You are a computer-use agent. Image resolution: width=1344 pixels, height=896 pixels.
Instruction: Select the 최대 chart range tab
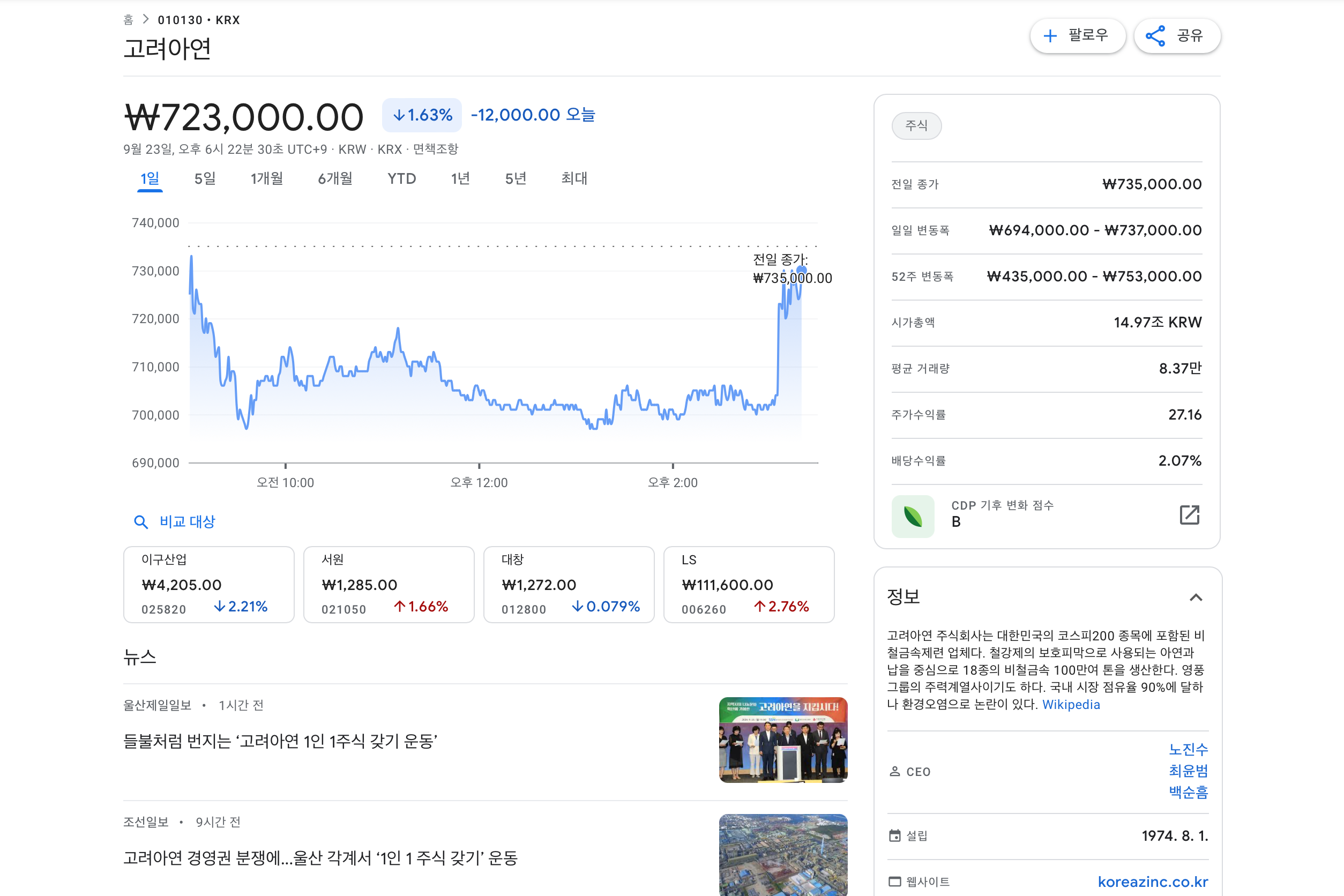[574, 179]
